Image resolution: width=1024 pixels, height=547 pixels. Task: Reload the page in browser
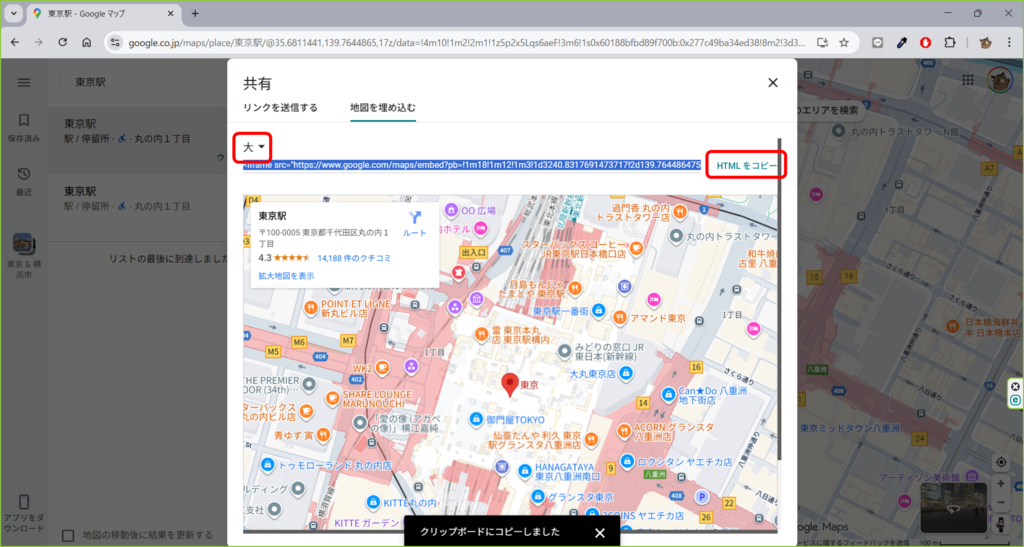tap(62, 43)
